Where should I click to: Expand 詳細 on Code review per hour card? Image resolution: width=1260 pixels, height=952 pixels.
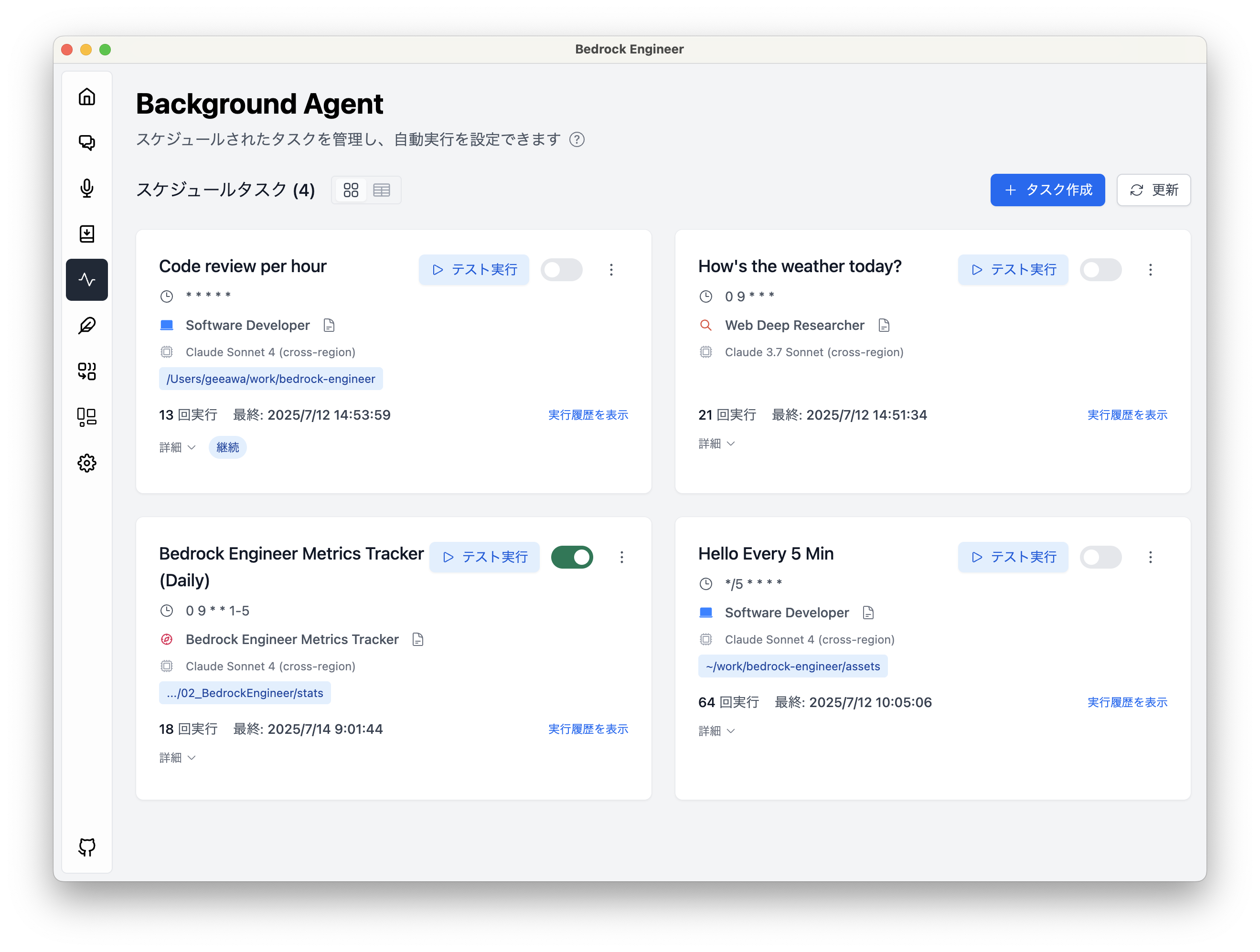(x=177, y=447)
